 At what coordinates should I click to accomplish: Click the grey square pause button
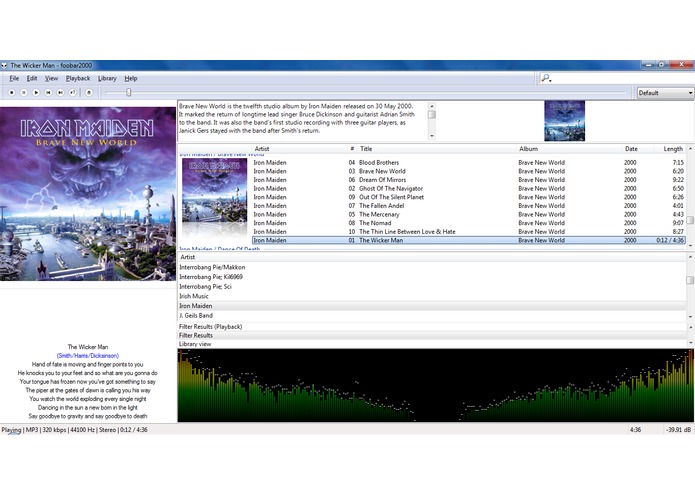pyautogui.click(x=24, y=93)
